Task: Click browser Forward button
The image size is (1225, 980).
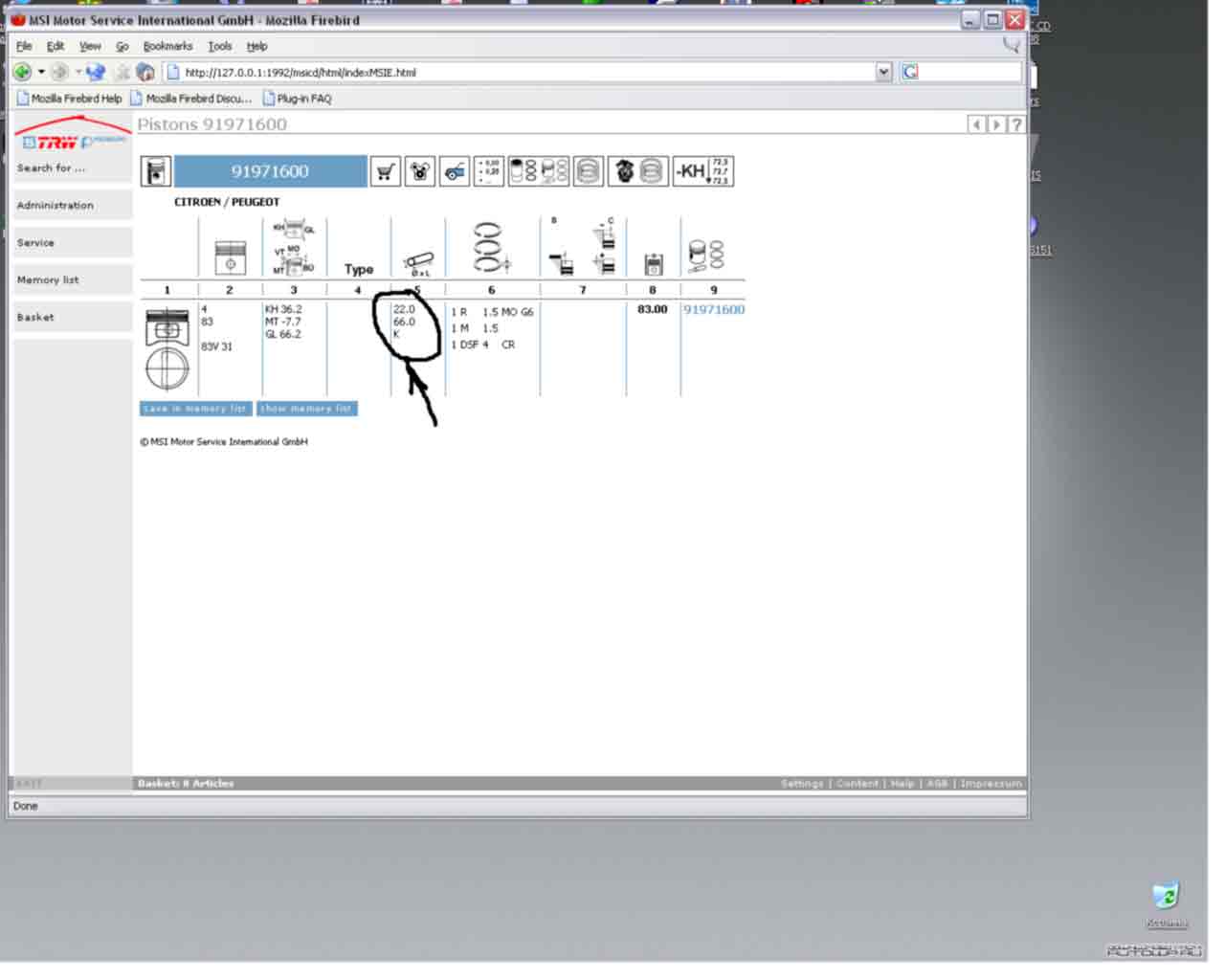Action: point(59,72)
